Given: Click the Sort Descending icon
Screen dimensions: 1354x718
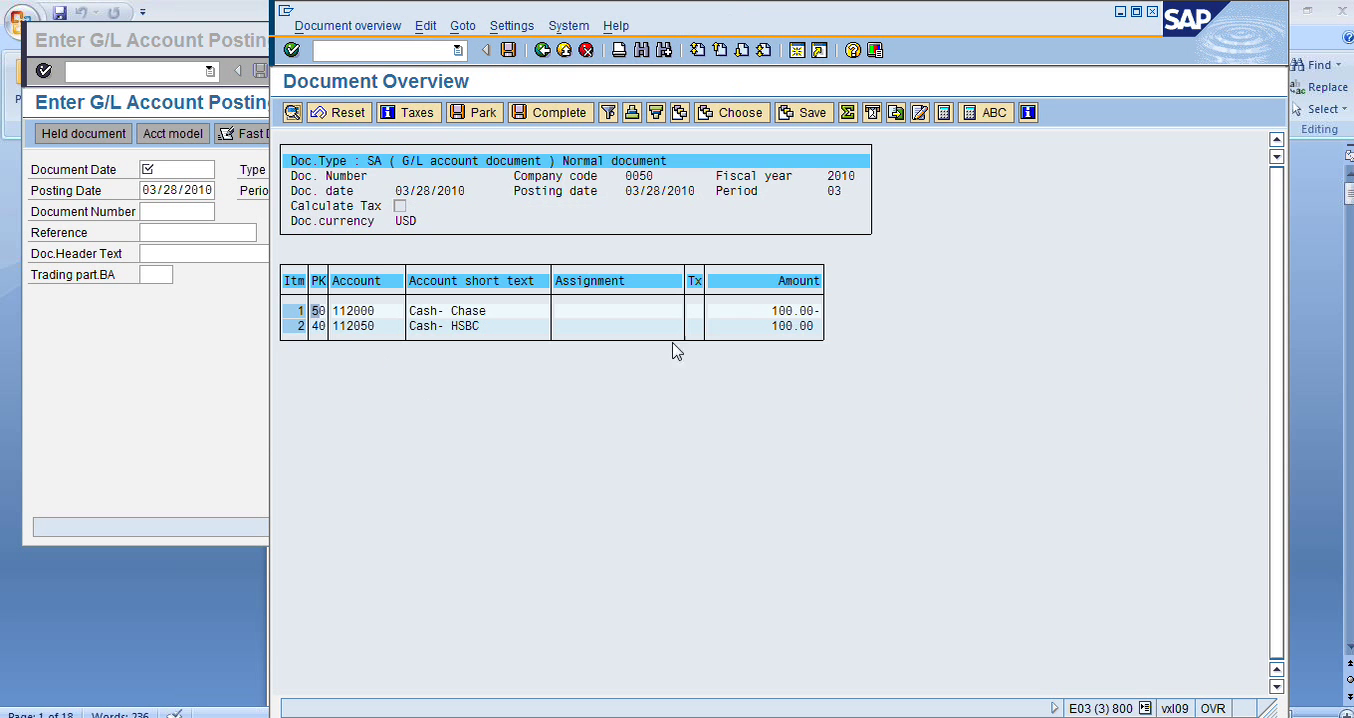Looking at the screenshot, I should click(656, 113).
